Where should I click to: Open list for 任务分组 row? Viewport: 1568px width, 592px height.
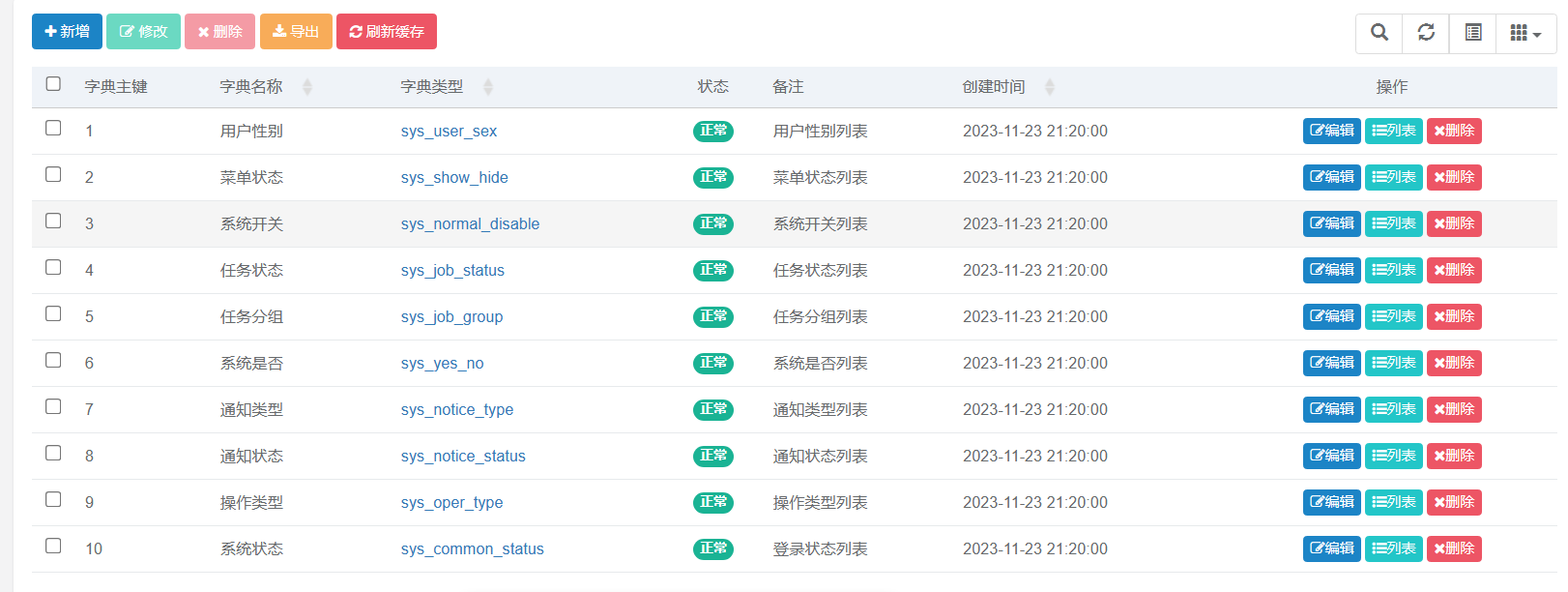tap(1393, 316)
